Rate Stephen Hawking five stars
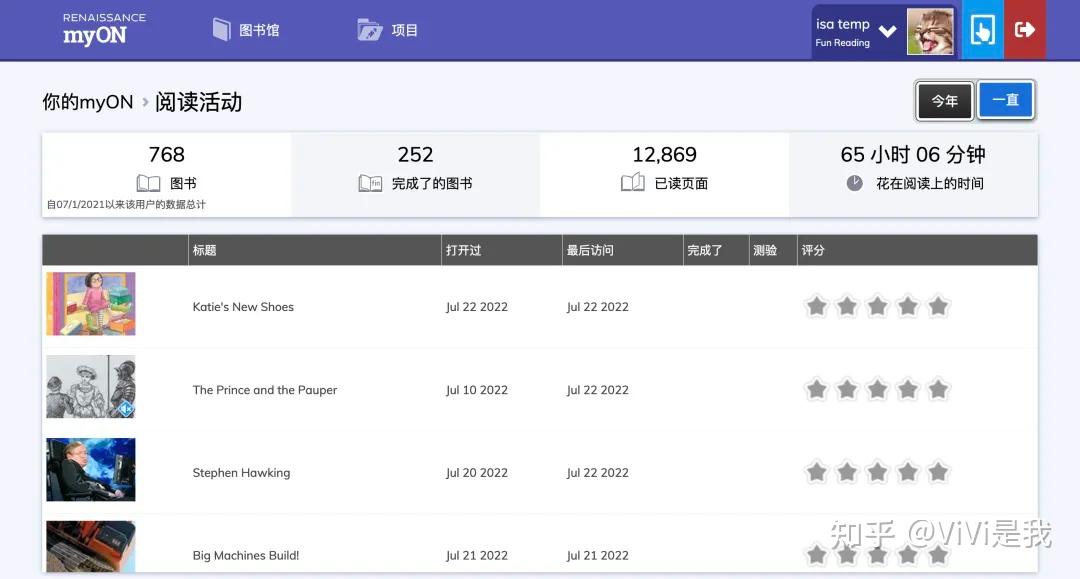This screenshot has height=579, width=1080. (937, 470)
